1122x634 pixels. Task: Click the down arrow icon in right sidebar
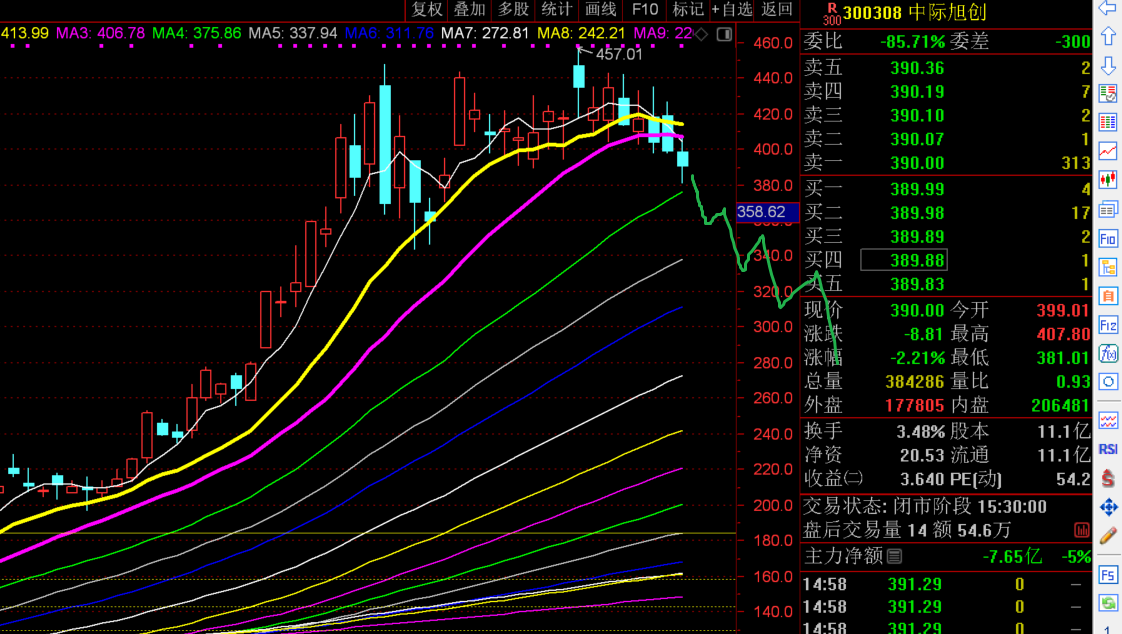(1108, 65)
